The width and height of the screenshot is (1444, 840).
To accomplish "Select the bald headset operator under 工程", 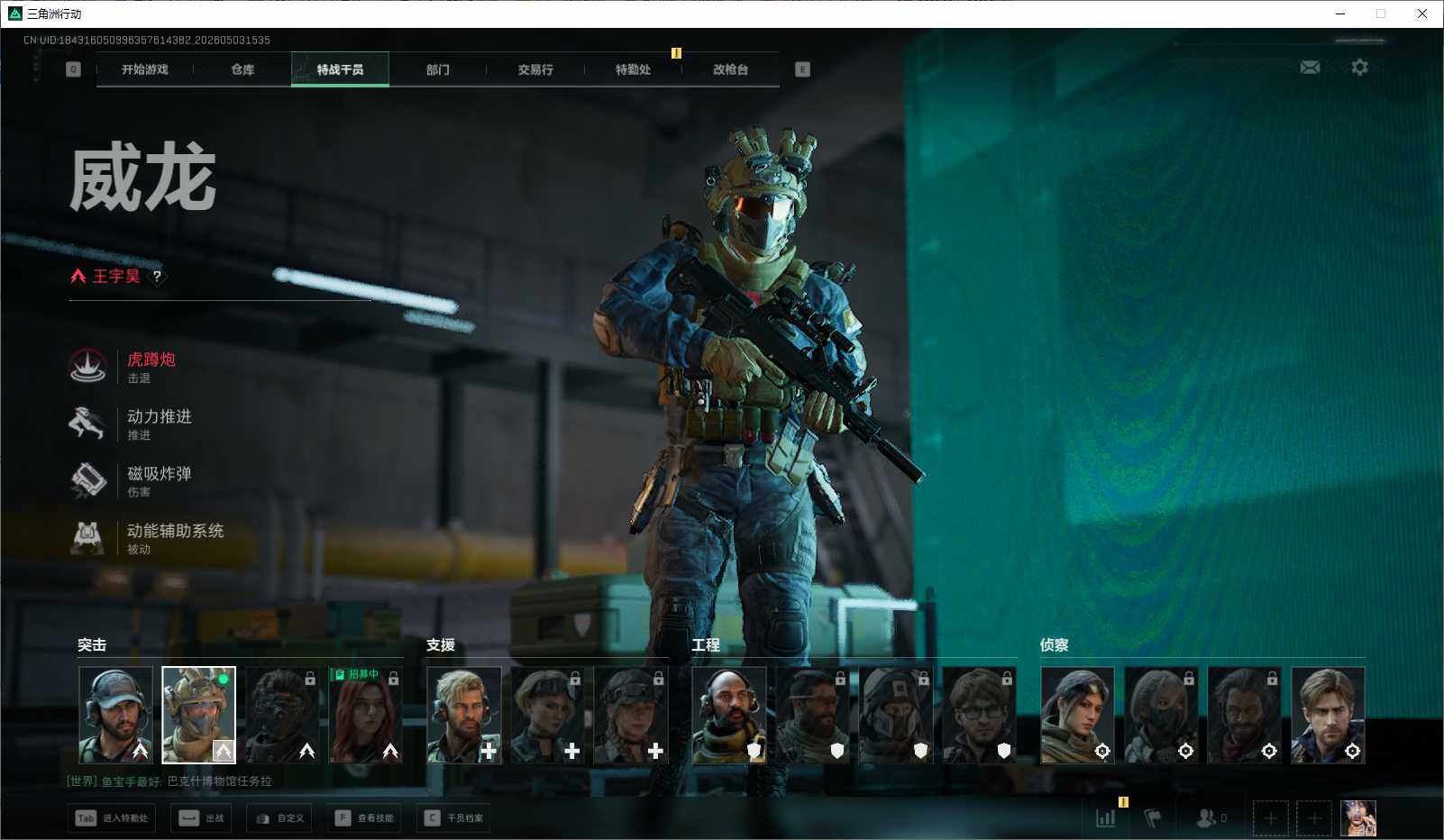I will [x=729, y=716].
